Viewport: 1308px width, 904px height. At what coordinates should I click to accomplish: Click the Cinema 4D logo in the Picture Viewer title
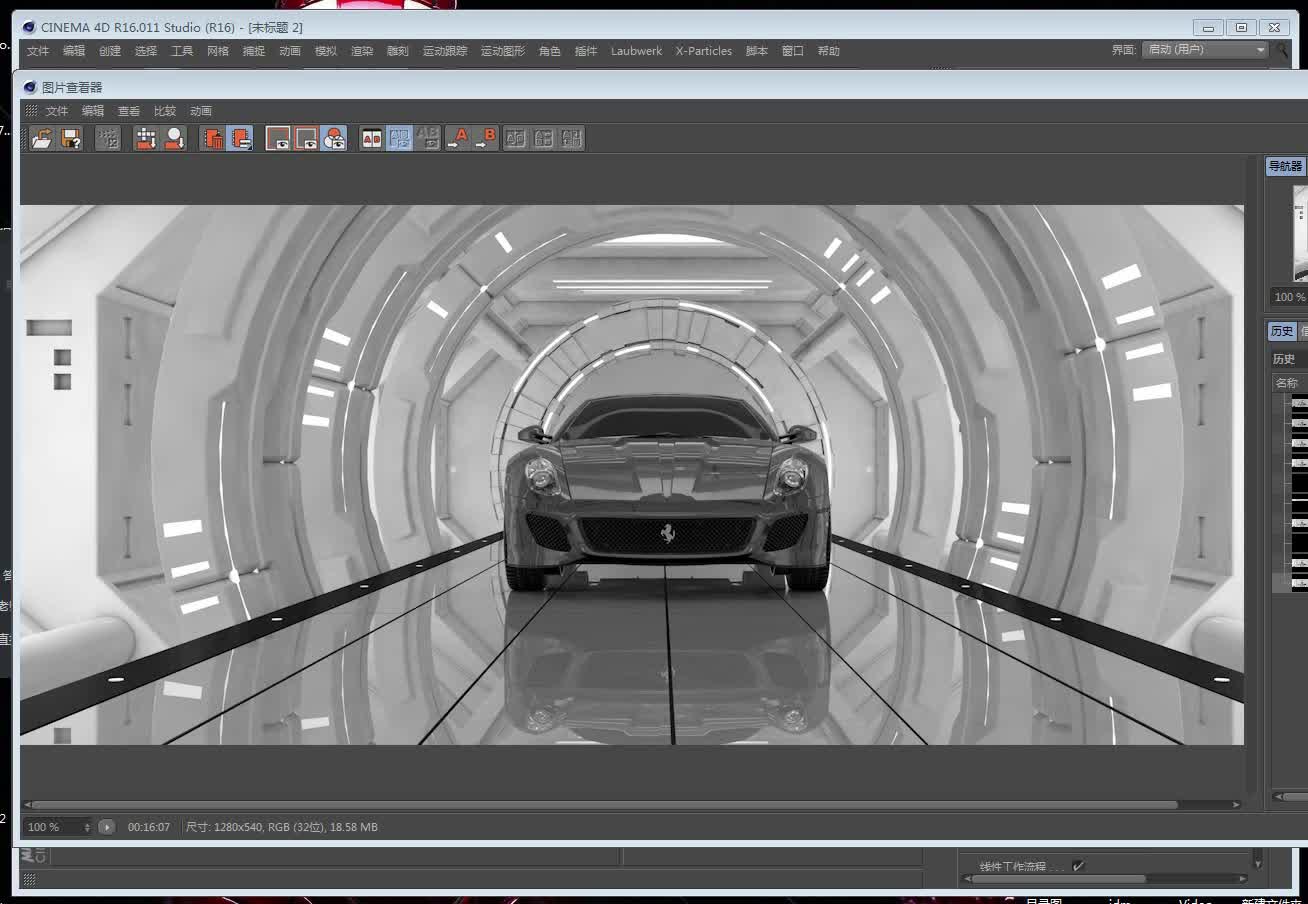pyautogui.click(x=30, y=87)
